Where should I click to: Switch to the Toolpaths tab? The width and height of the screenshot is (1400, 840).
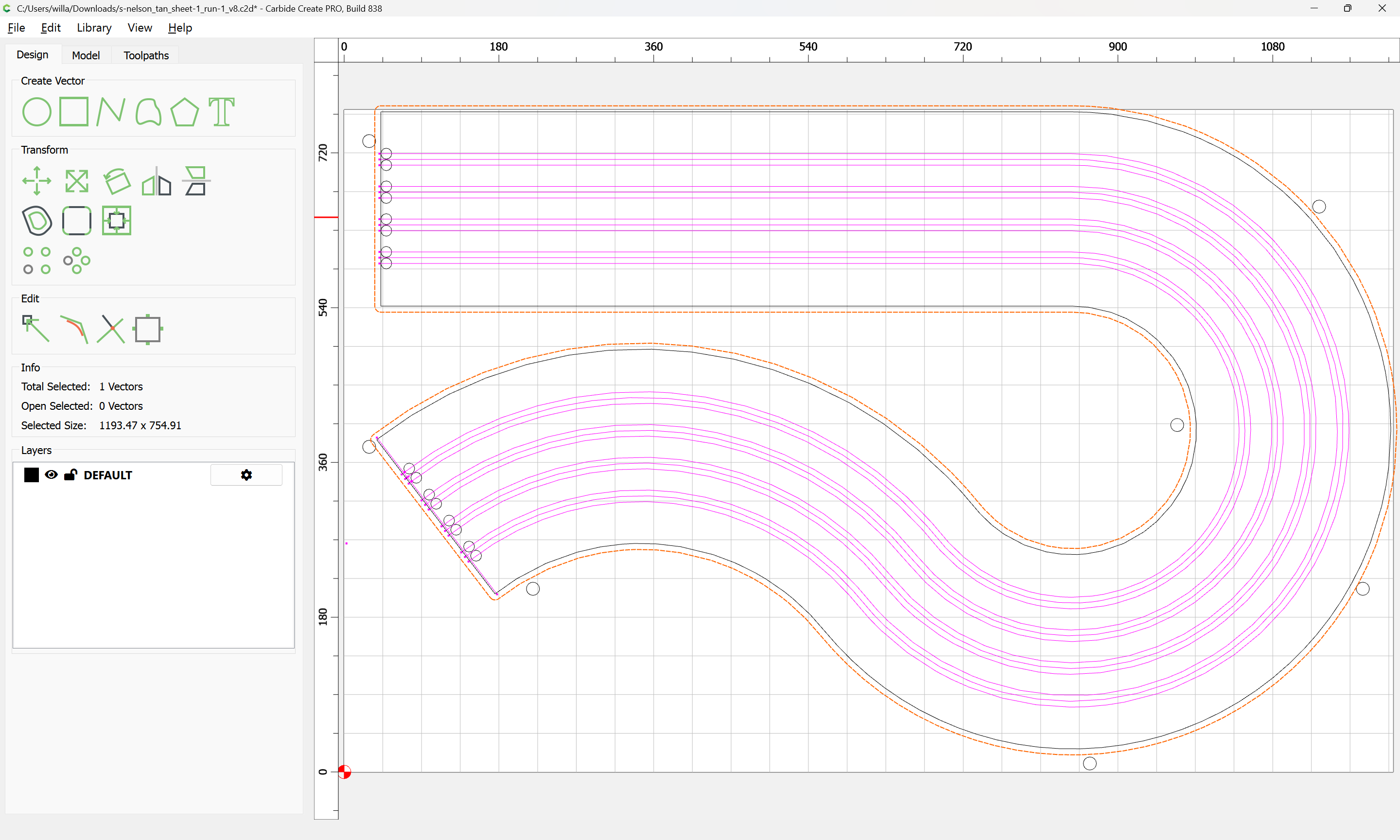coord(146,55)
